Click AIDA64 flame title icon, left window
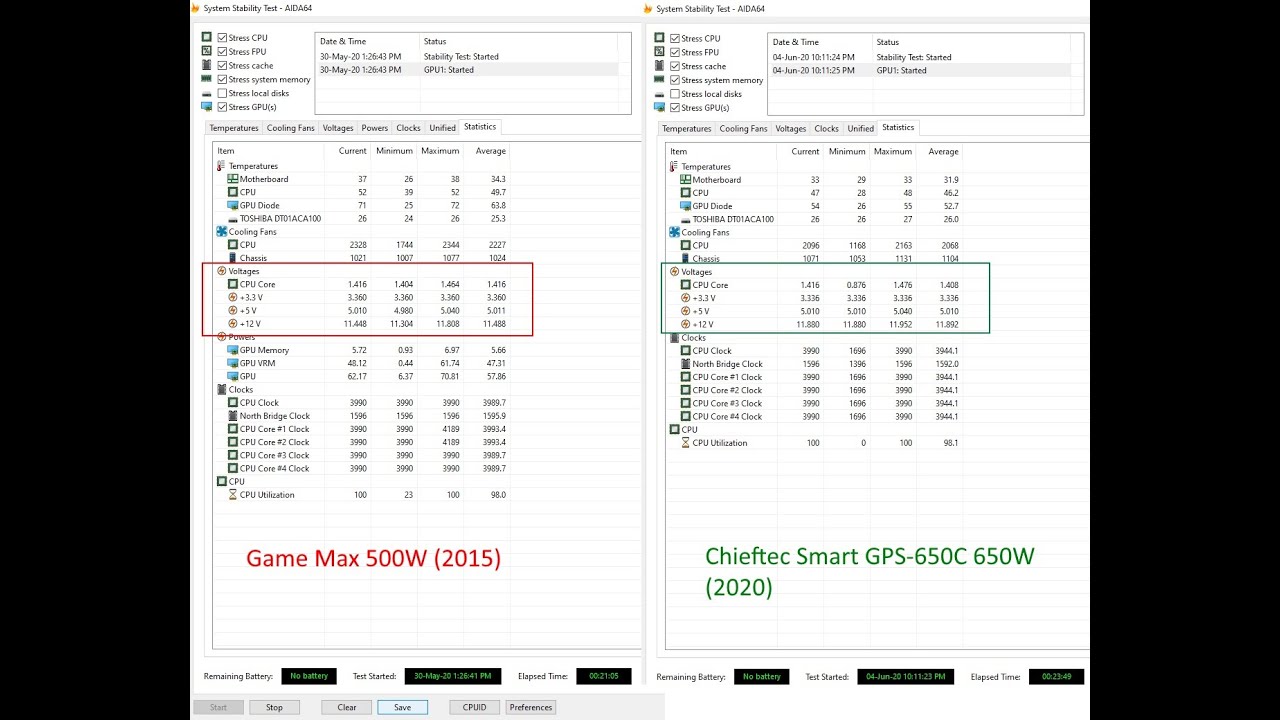 coord(196,8)
